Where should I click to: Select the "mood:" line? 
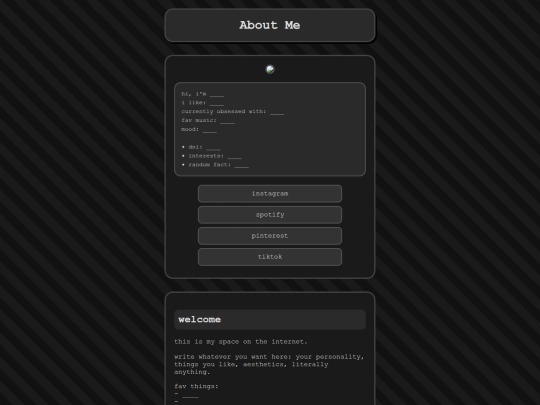pos(199,129)
